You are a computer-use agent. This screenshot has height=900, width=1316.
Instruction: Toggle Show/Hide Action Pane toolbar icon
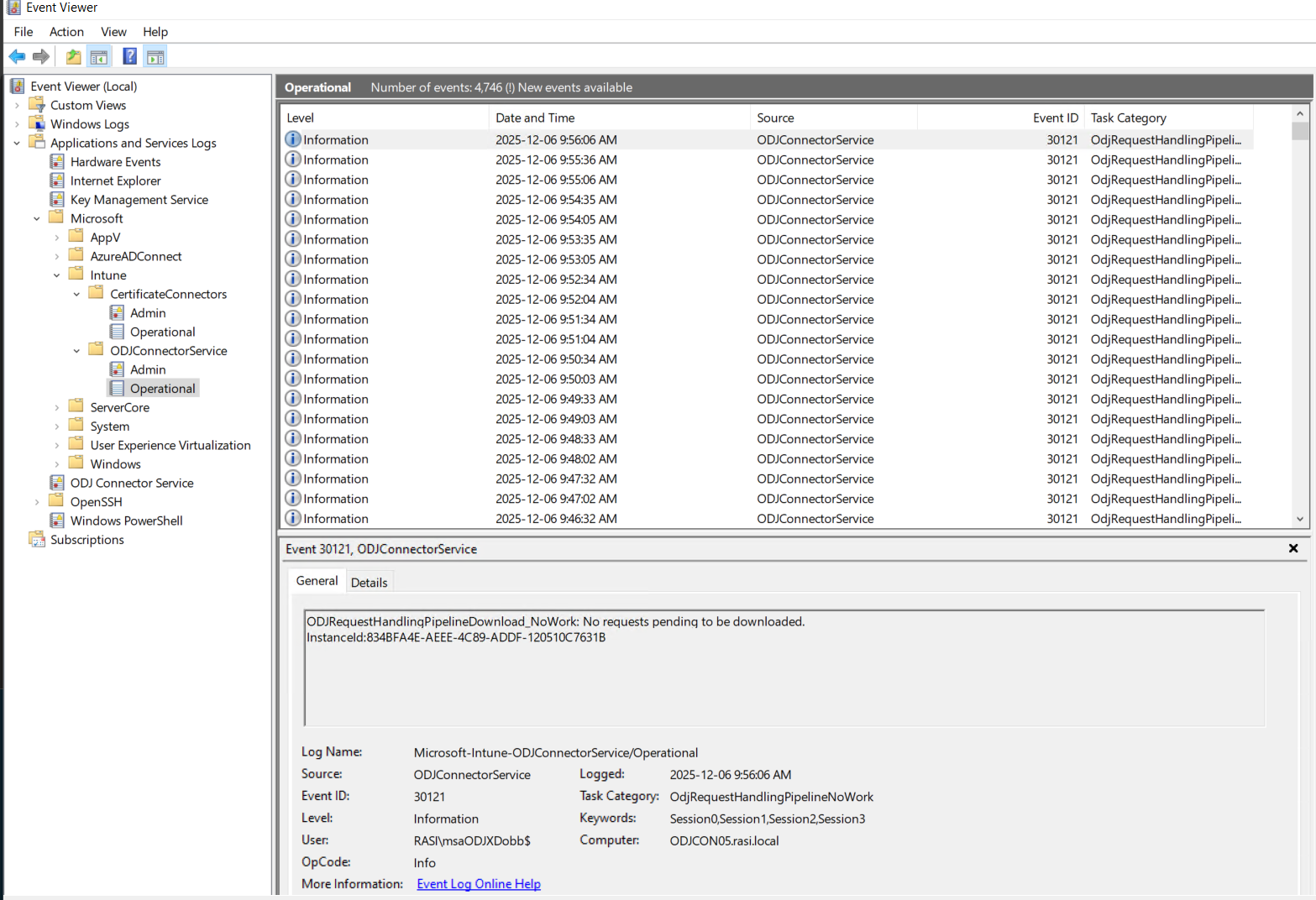click(x=155, y=56)
